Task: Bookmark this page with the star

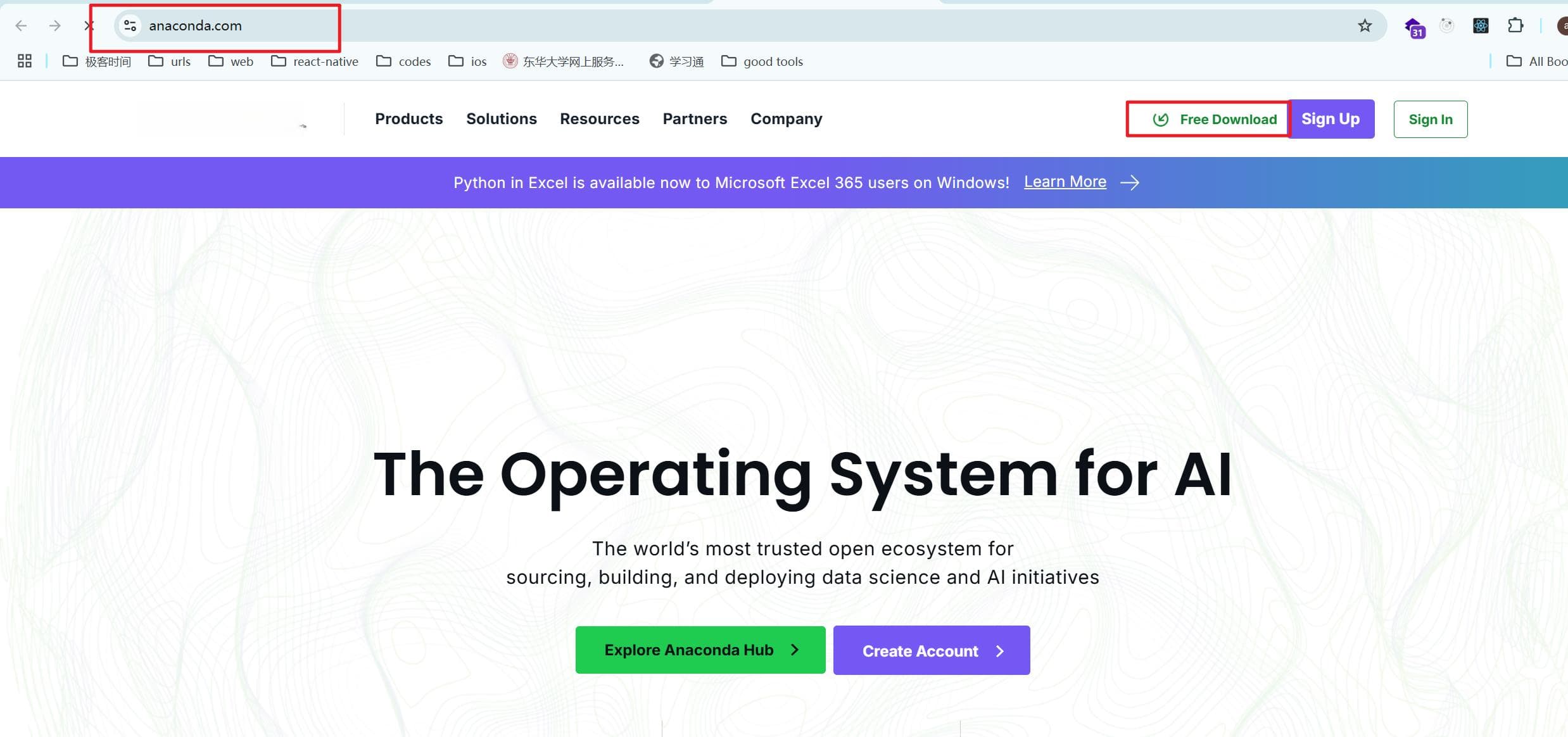Action: tap(1365, 25)
